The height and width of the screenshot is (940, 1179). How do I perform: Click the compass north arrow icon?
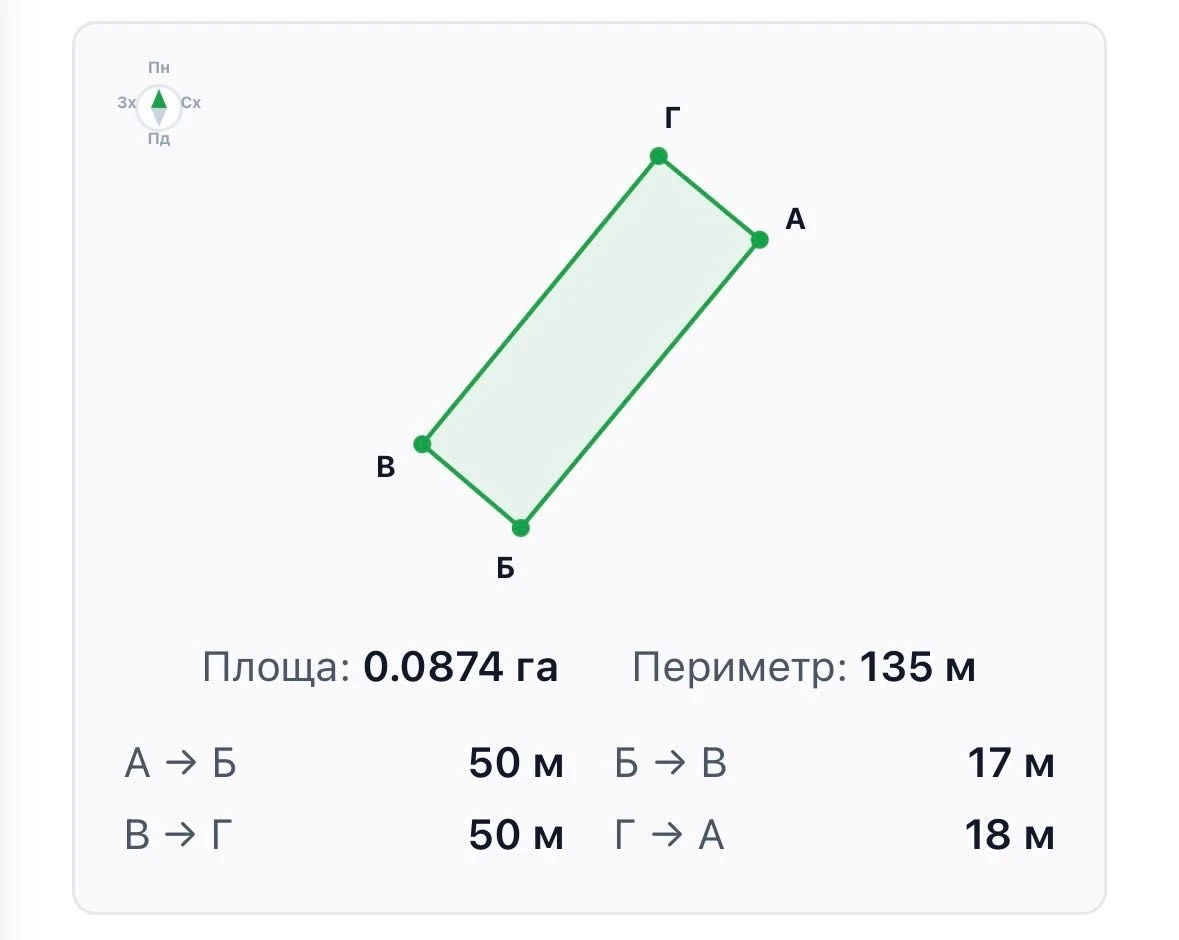click(x=159, y=105)
